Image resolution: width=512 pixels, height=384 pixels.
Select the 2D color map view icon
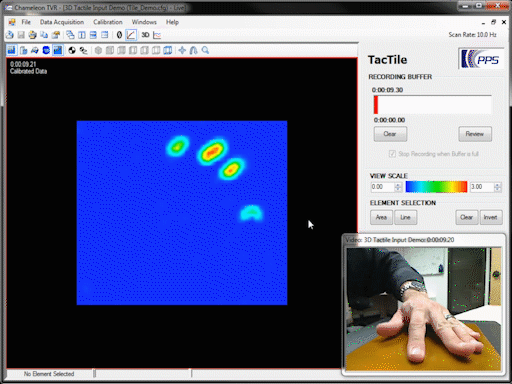[x=58, y=50]
